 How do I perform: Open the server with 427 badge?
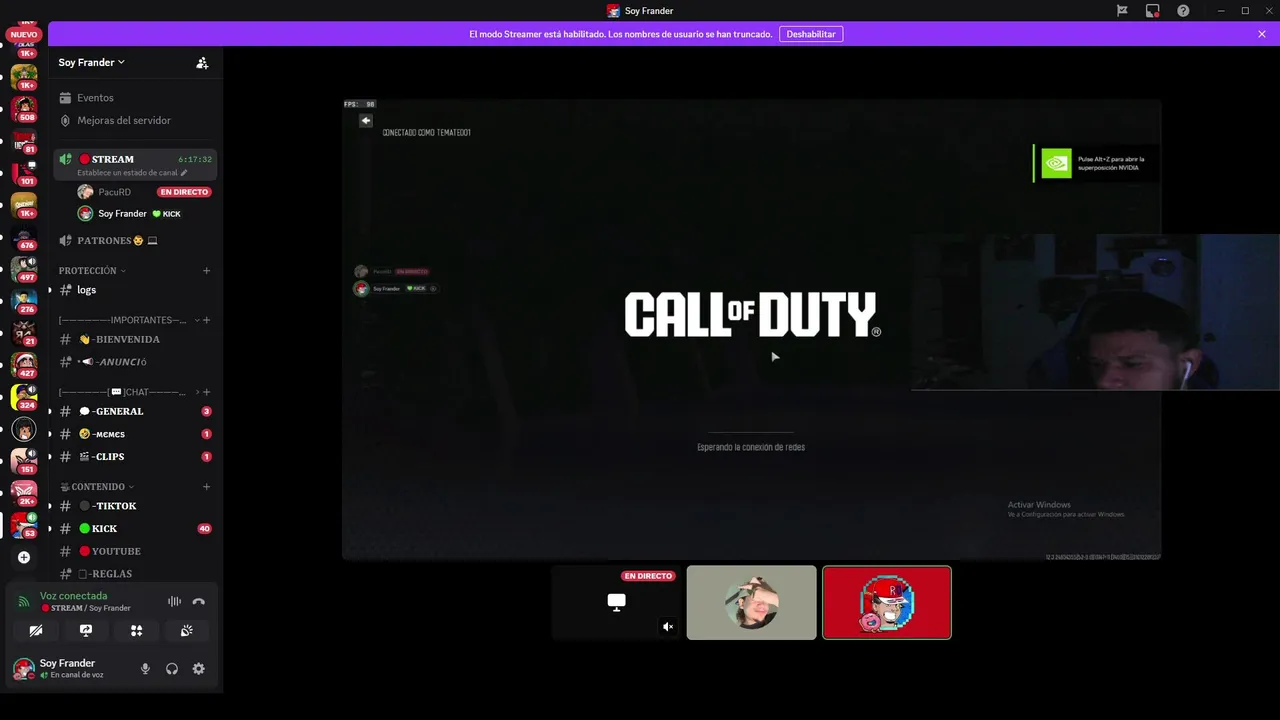coord(24,365)
